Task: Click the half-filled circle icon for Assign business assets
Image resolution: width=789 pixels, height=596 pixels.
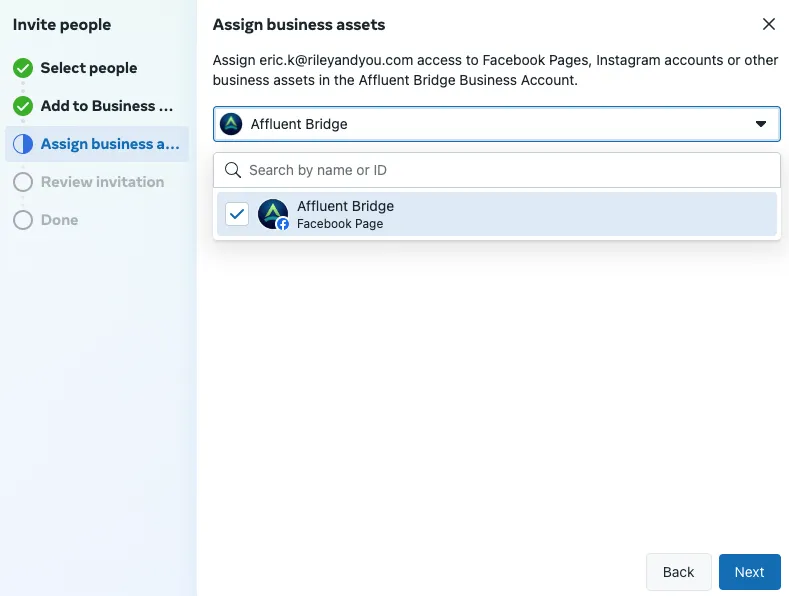Action: 23,144
